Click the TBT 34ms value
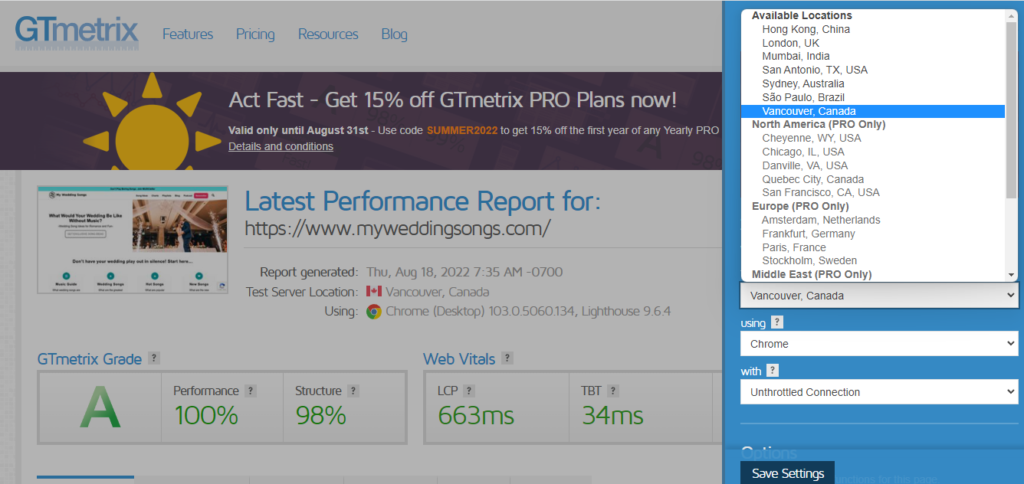1024x484 pixels. coord(612,415)
